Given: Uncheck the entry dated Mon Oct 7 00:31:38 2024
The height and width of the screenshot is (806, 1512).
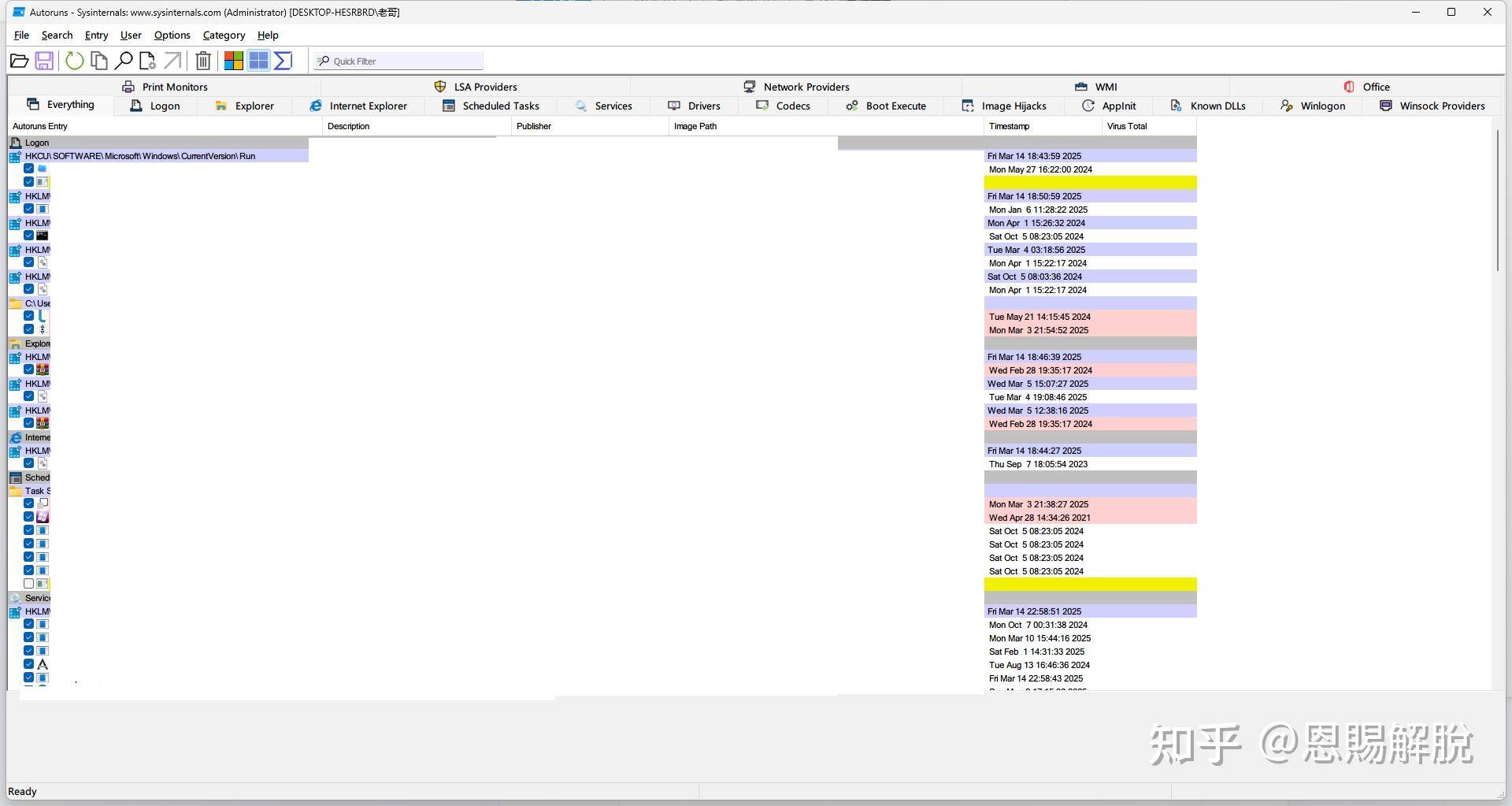Looking at the screenshot, I should click(x=29, y=624).
